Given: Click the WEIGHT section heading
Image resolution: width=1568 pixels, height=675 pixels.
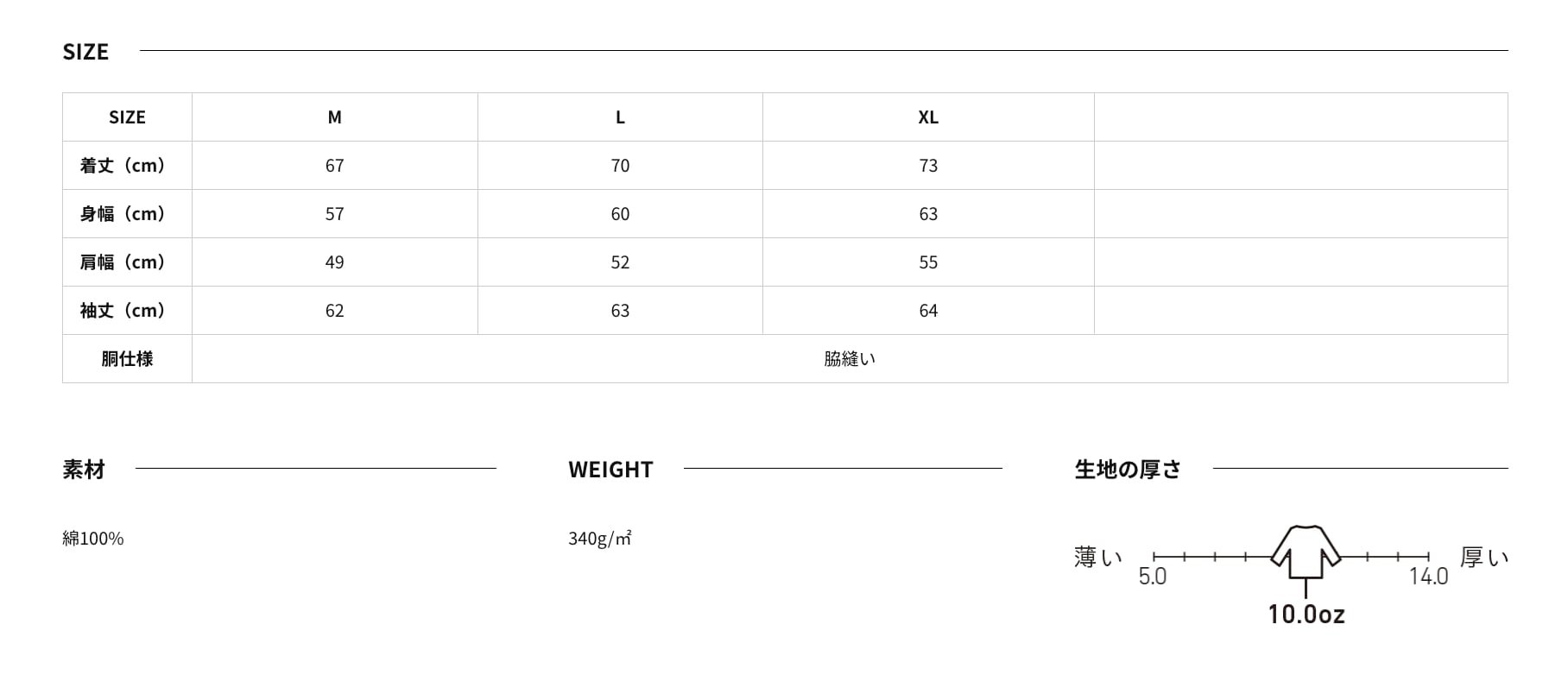Looking at the screenshot, I should click(610, 470).
